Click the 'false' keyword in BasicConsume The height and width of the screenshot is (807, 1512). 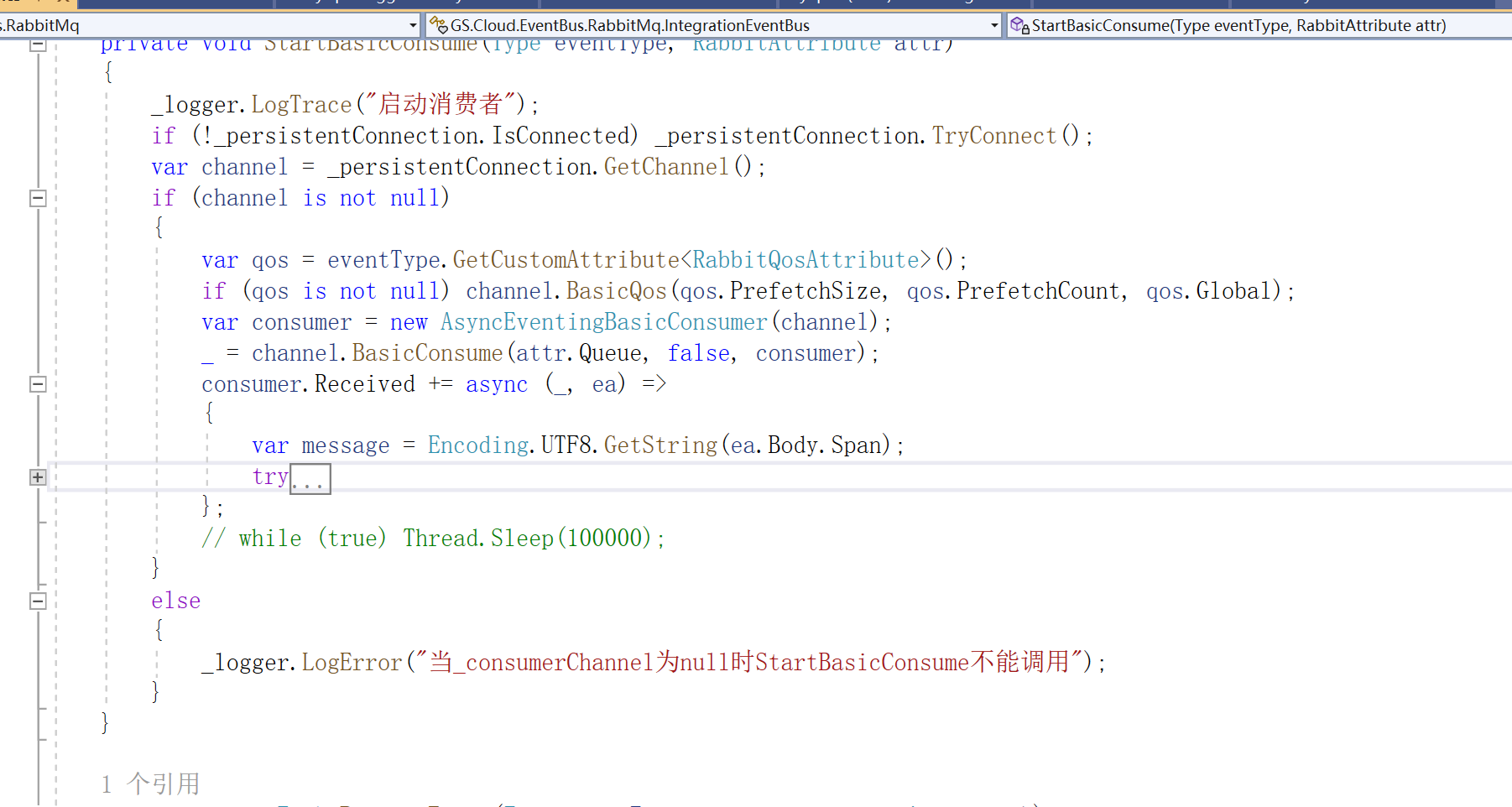click(698, 352)
